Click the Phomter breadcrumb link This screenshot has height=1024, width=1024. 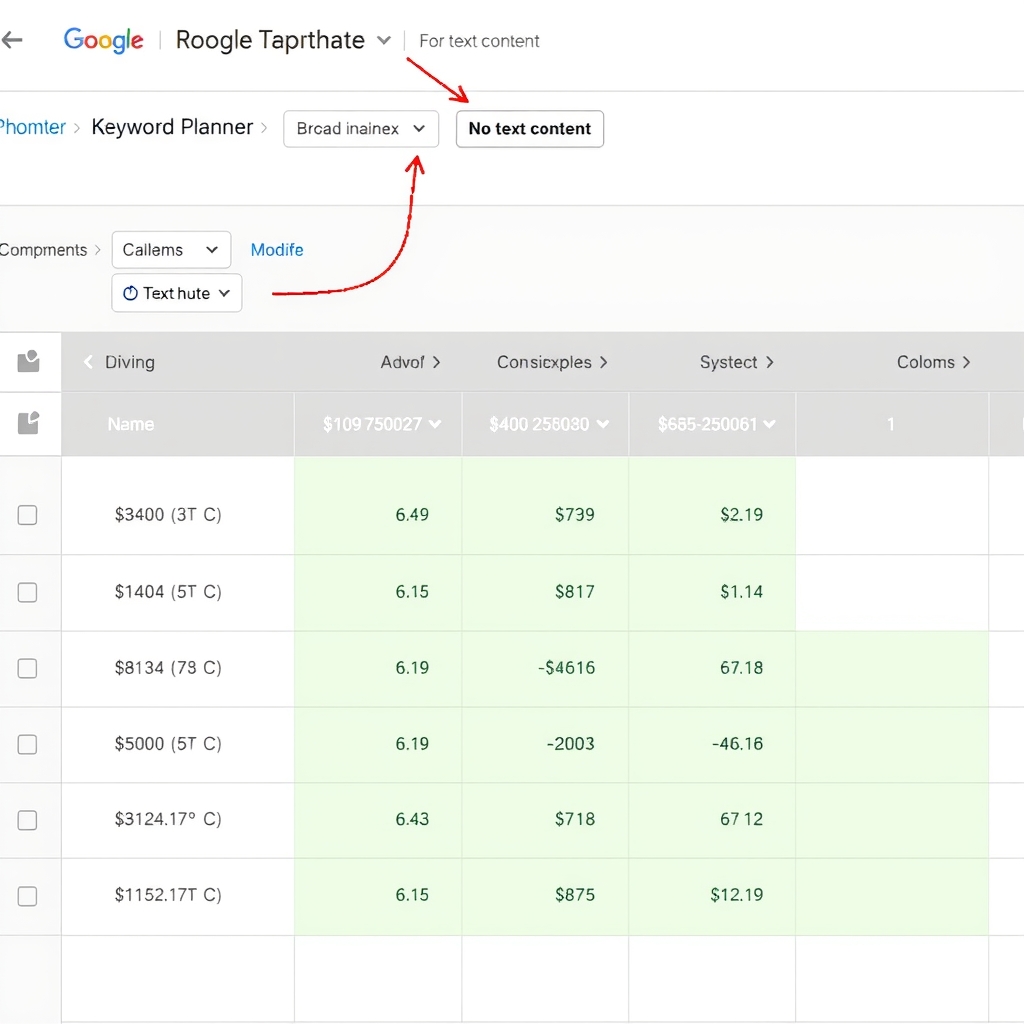[33, 127]
